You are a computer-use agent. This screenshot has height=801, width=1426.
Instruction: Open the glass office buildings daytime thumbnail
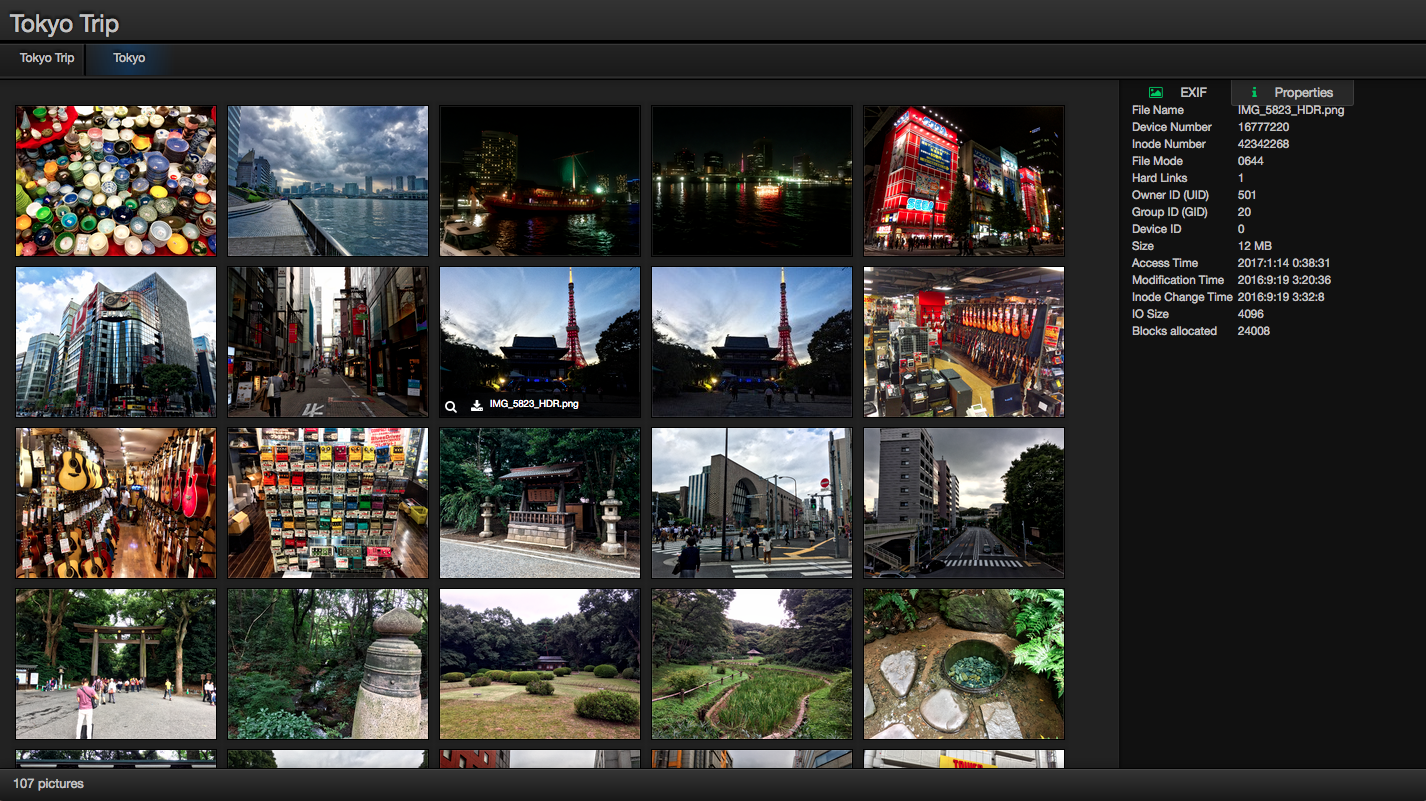(x=116, y=342)
